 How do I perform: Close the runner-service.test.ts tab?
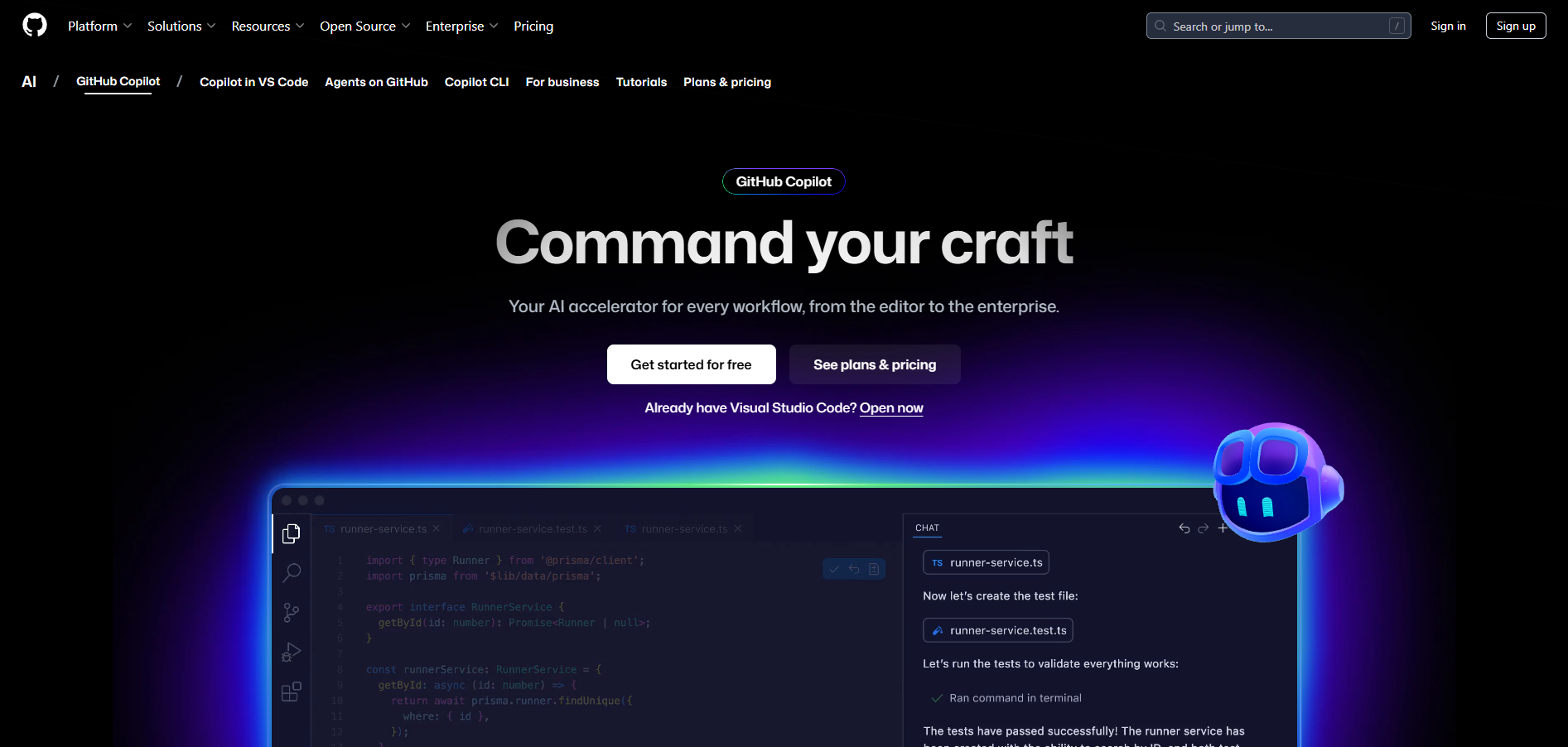click(x=597, y=528)
